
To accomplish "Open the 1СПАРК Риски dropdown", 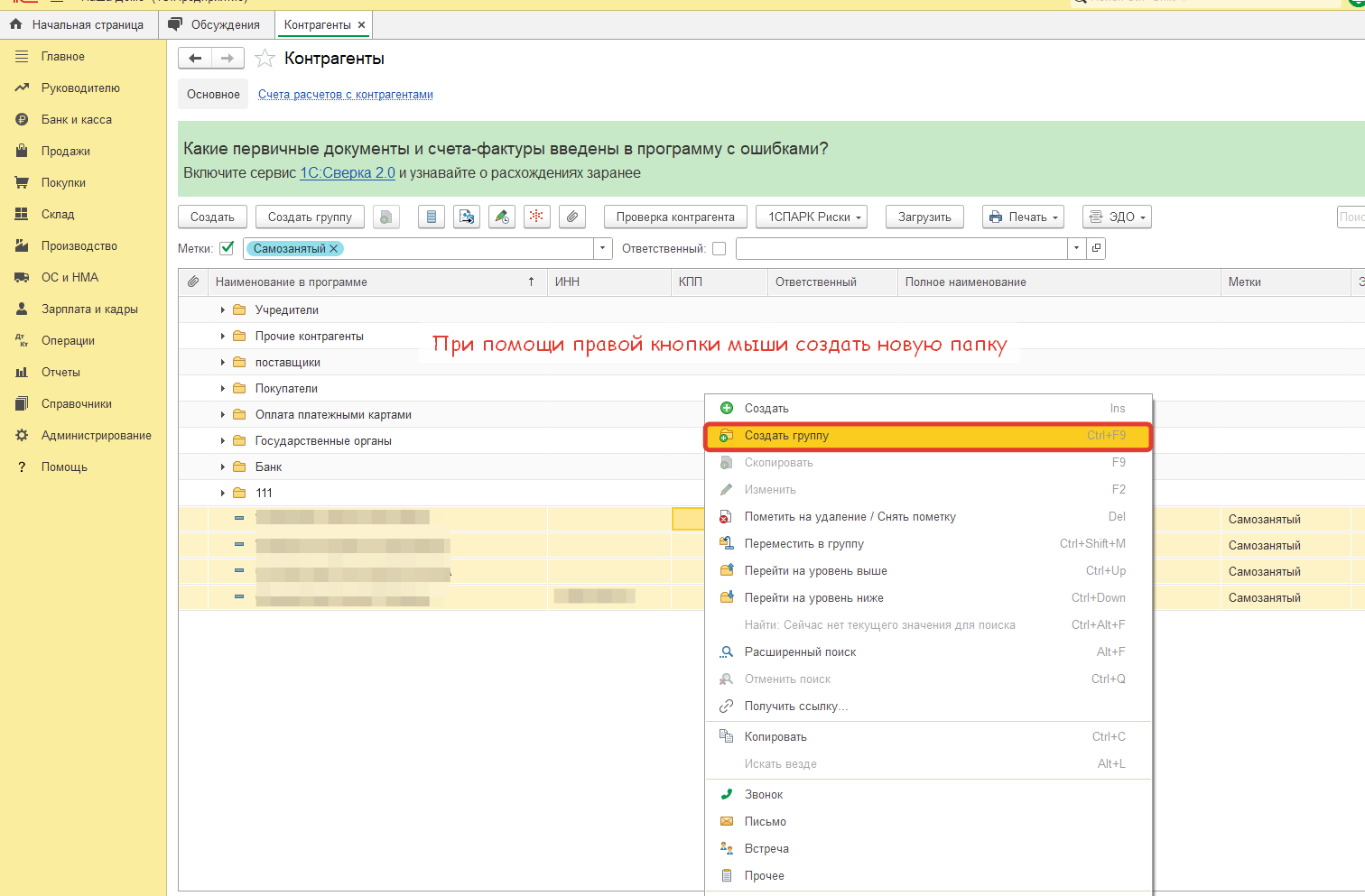I will (x=812, y=217).
